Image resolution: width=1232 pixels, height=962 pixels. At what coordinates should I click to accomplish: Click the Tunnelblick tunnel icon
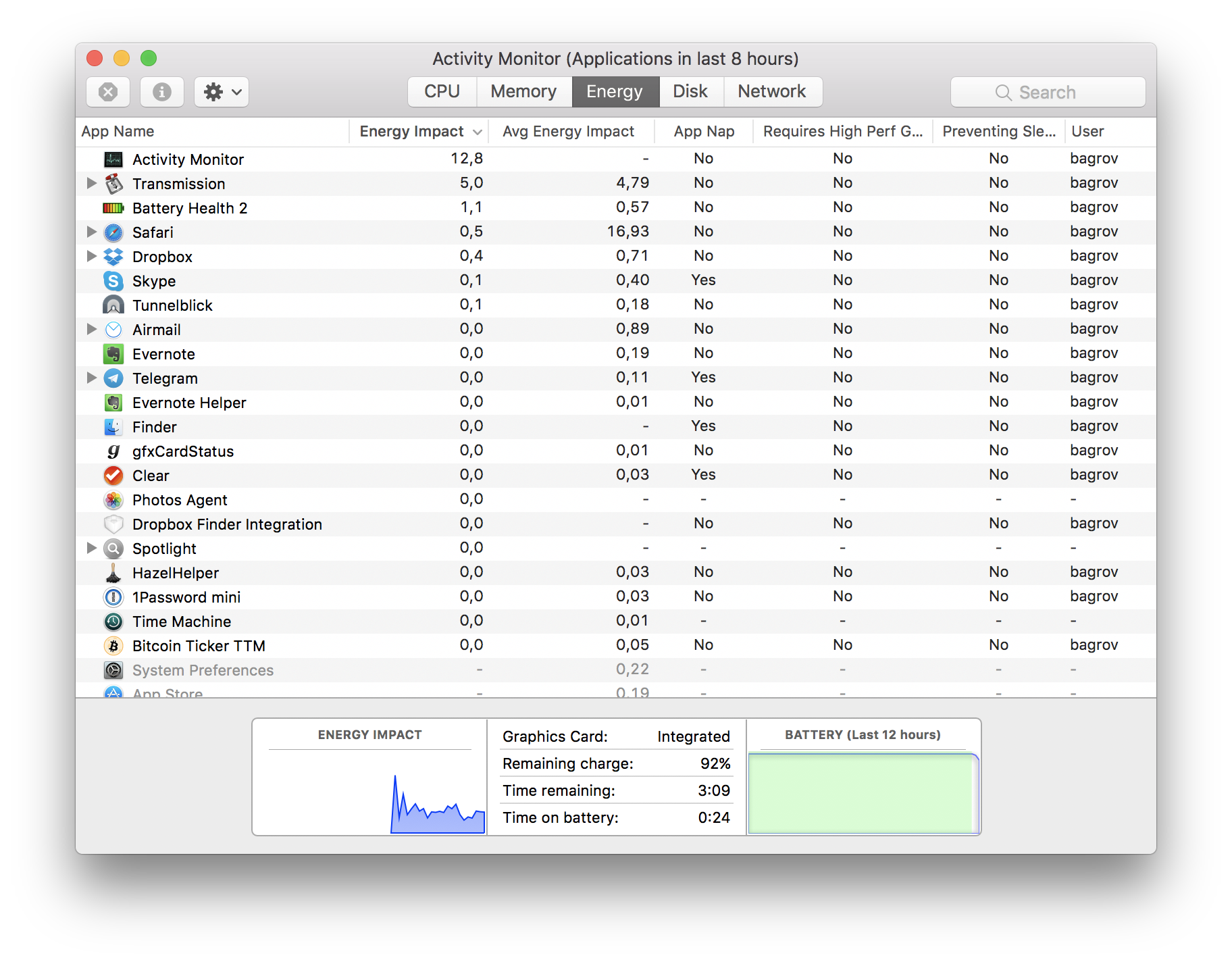click(x=113, y=305)
